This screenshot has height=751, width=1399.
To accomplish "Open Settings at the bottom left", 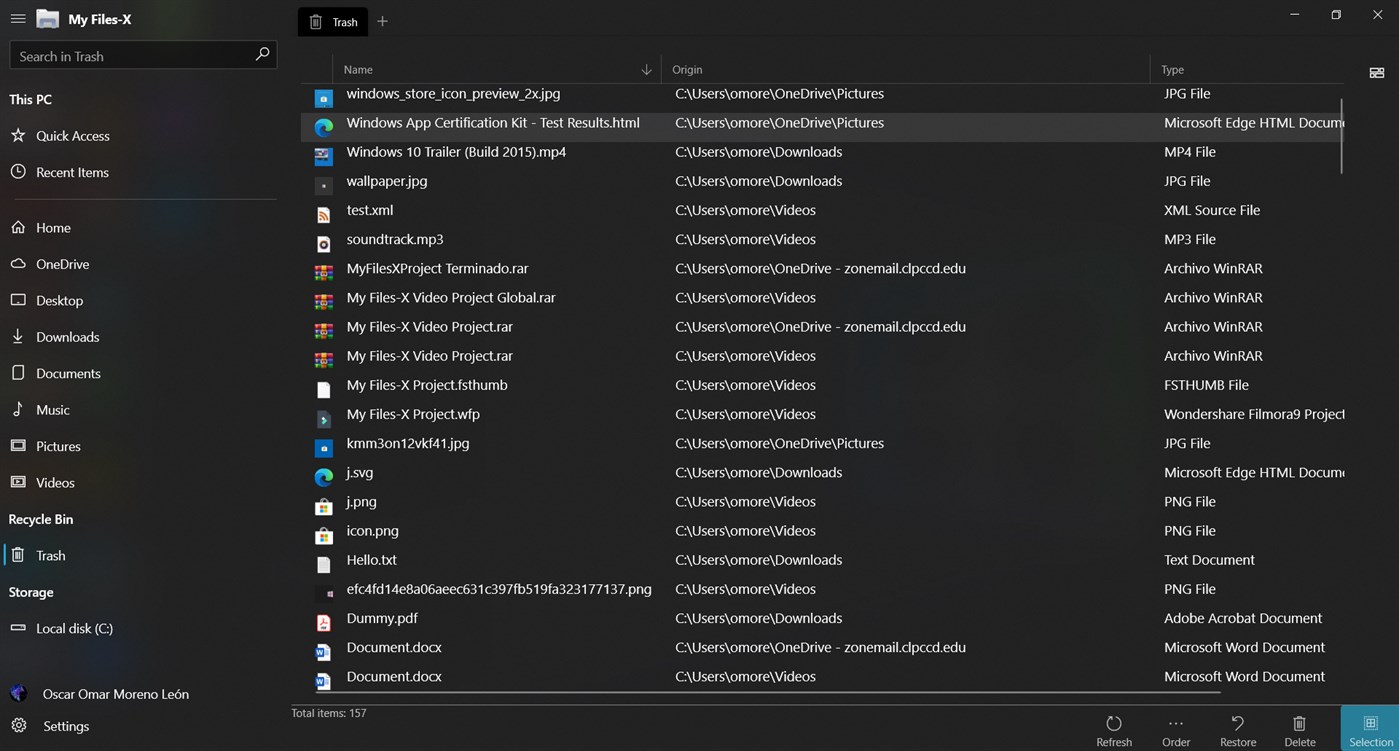I will (x=65, y=726).
